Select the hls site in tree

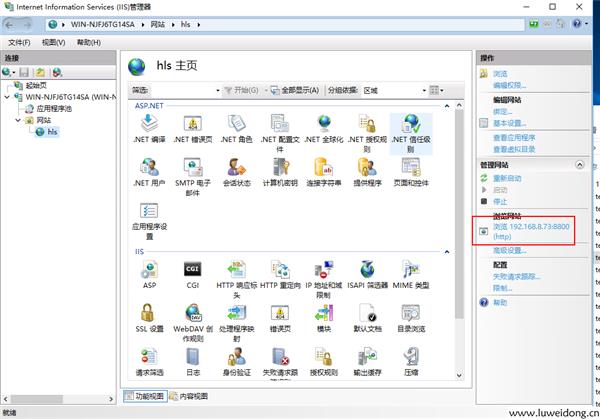click(51, 132)
